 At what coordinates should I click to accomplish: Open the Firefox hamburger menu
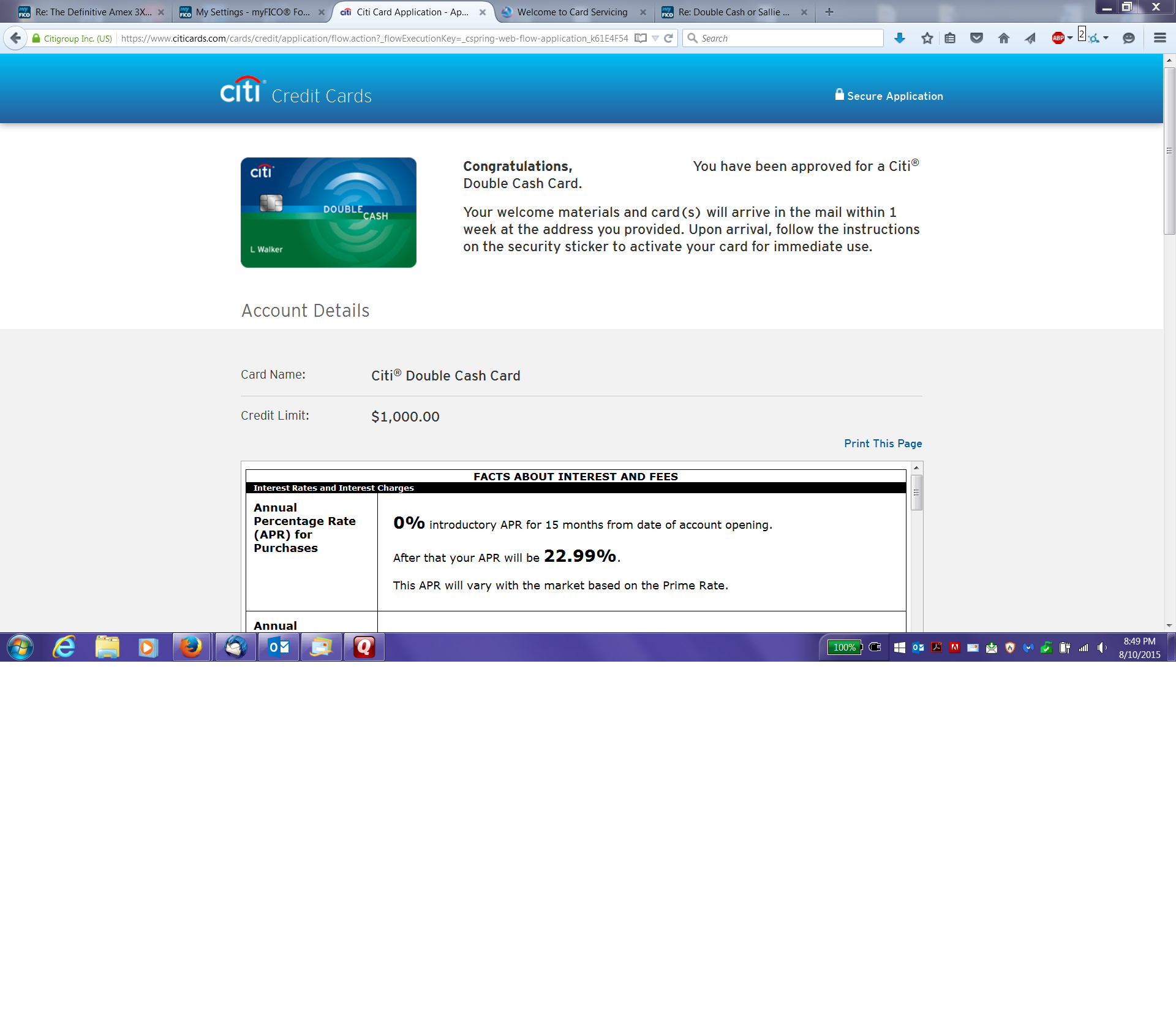point(1159,38)
